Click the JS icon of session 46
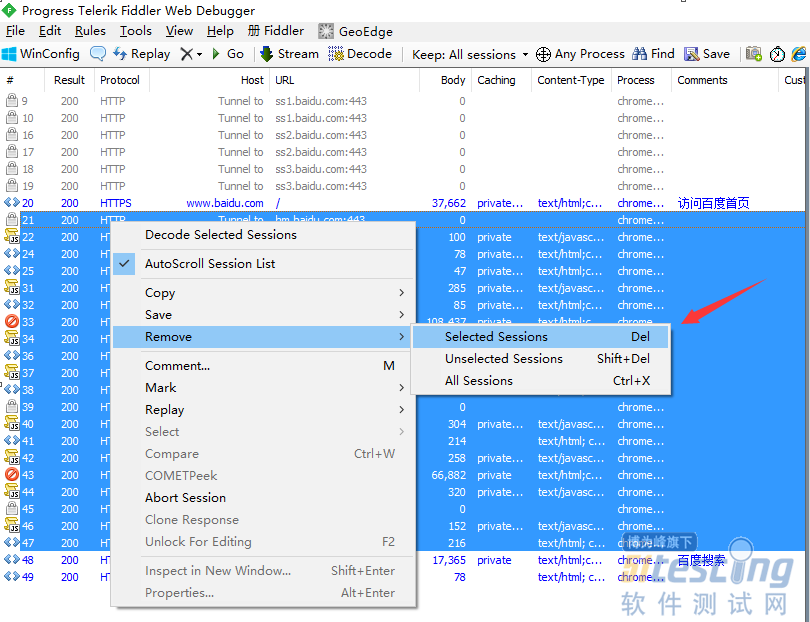Screen dimensions: 810x622 click(x=12, y=525)
